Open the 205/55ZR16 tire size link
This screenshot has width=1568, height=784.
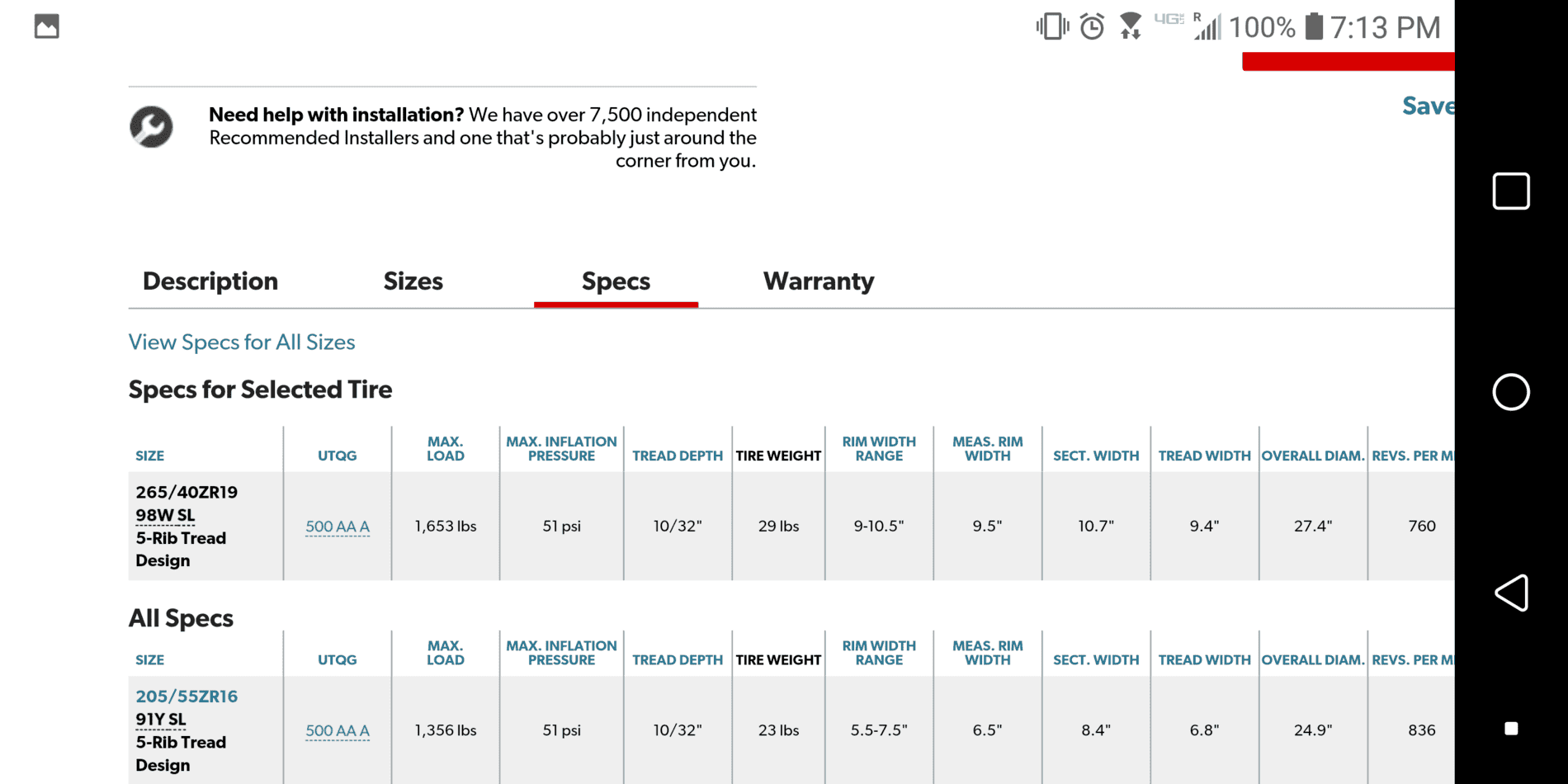click(x=187, y=697)
